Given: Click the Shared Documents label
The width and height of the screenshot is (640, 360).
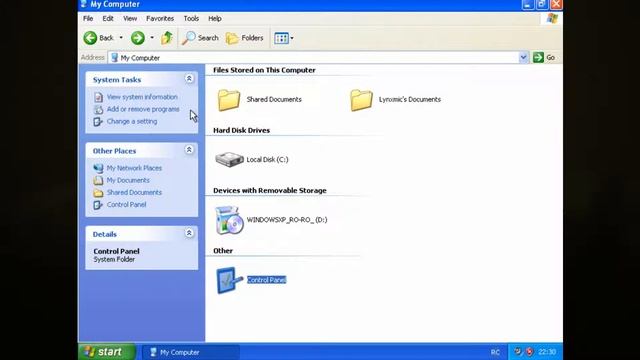Looking at the screenshot, I should (x=274, y=99).
